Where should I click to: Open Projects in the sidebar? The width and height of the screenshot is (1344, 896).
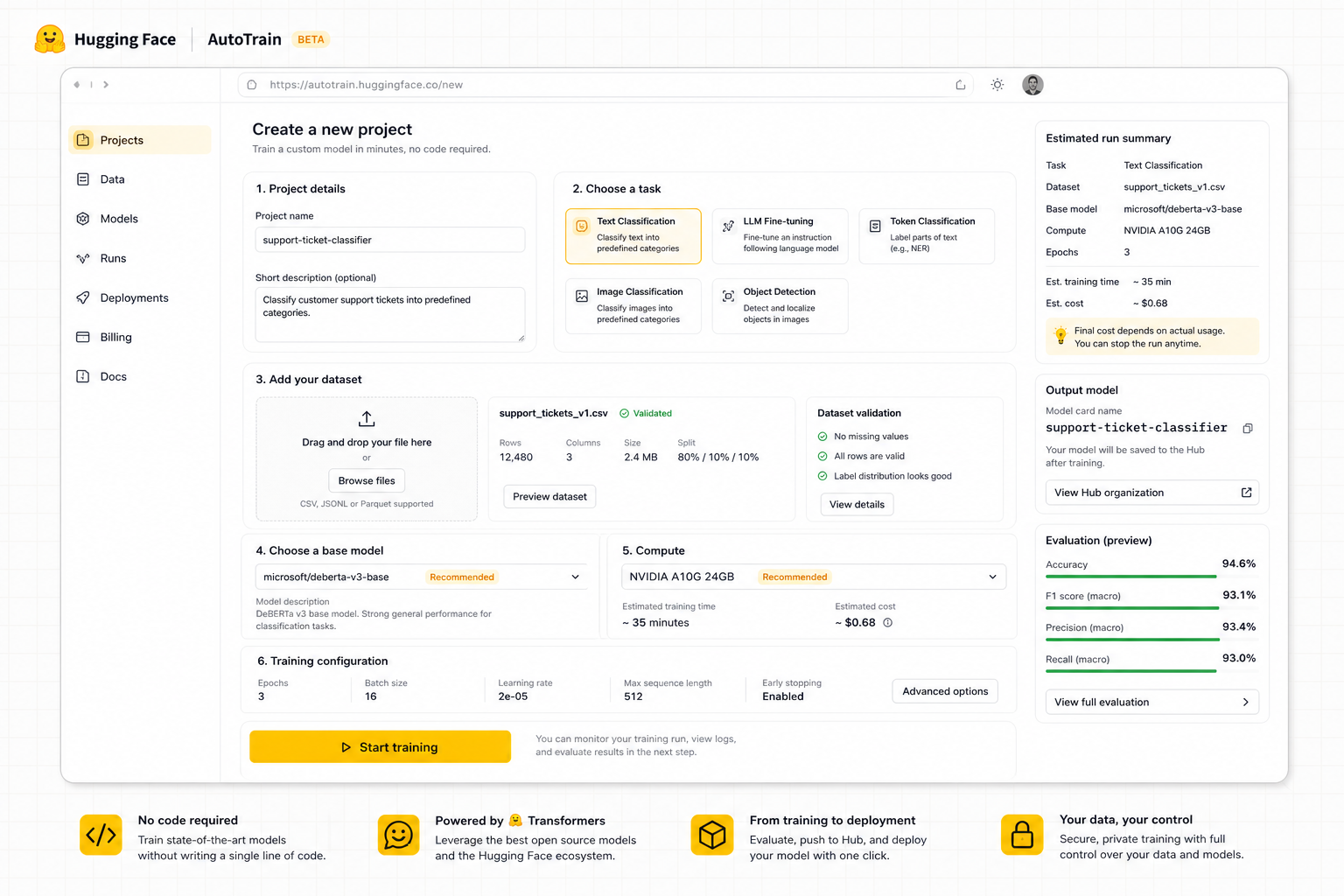pyautogui.click(x=140, y=140)
